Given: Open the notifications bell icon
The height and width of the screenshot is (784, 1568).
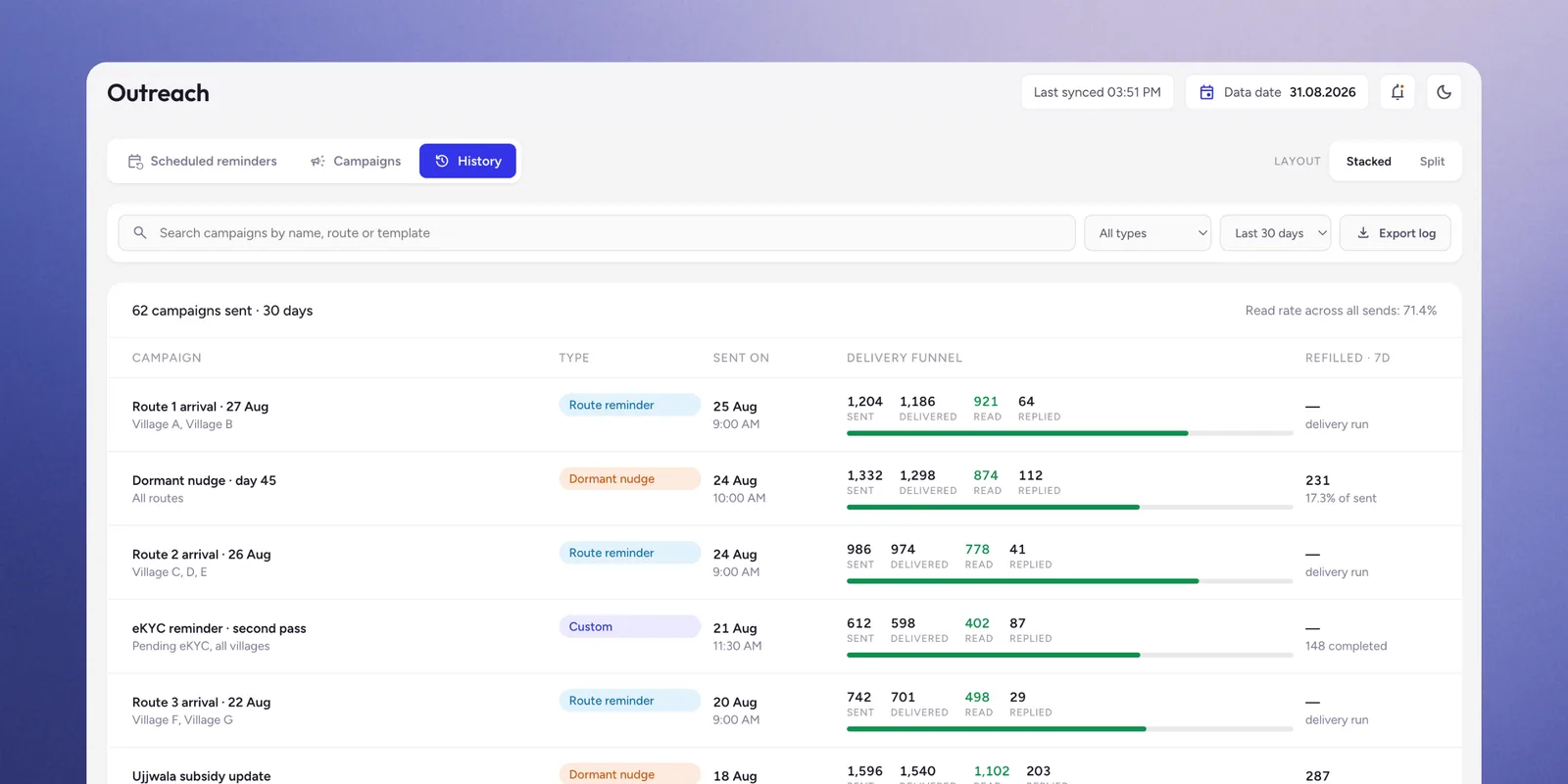Looking at the screenshot, I should 1397,92.
